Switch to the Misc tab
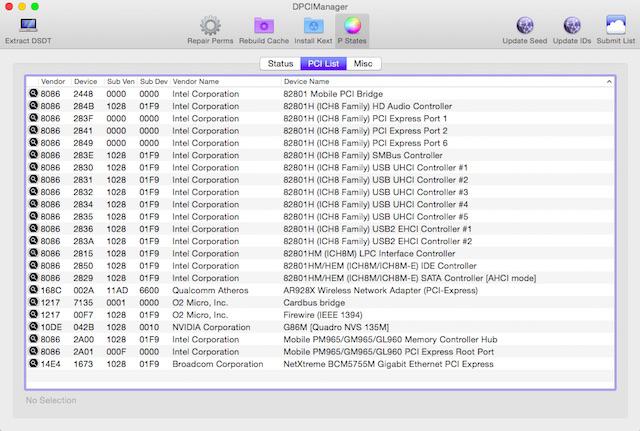The width and height of the screenshot is (640, 431). 362,64
